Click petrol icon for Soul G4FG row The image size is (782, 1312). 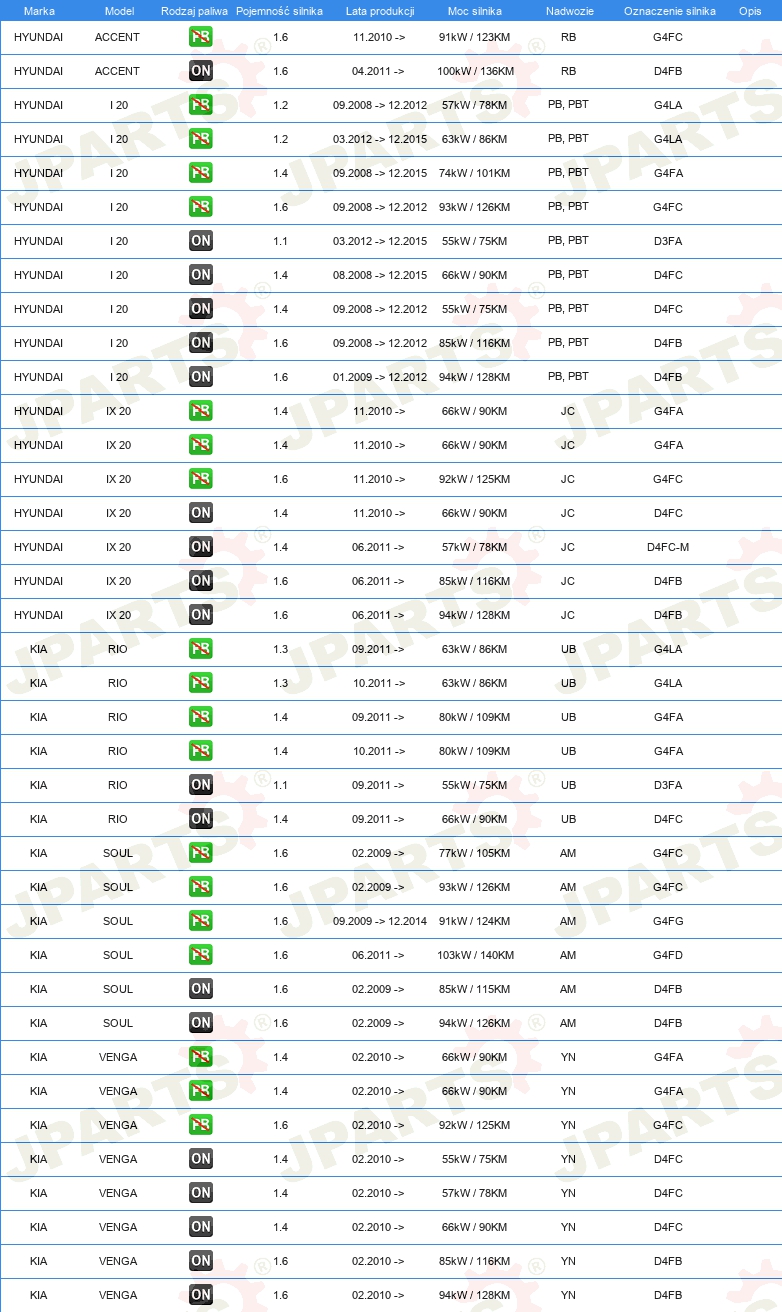(x=201, y=921)
